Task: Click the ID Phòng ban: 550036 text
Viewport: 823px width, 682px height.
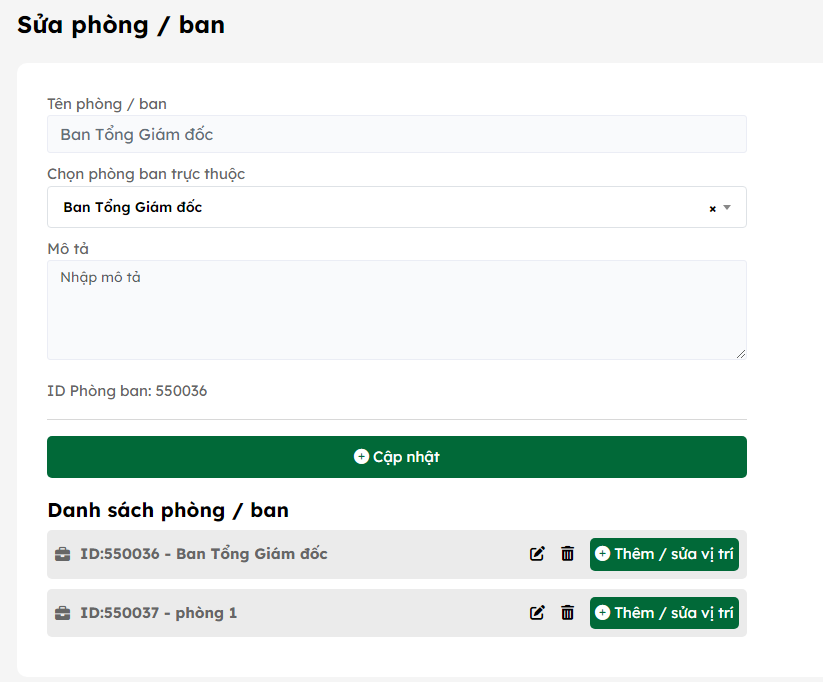Action: click(127, 391)
